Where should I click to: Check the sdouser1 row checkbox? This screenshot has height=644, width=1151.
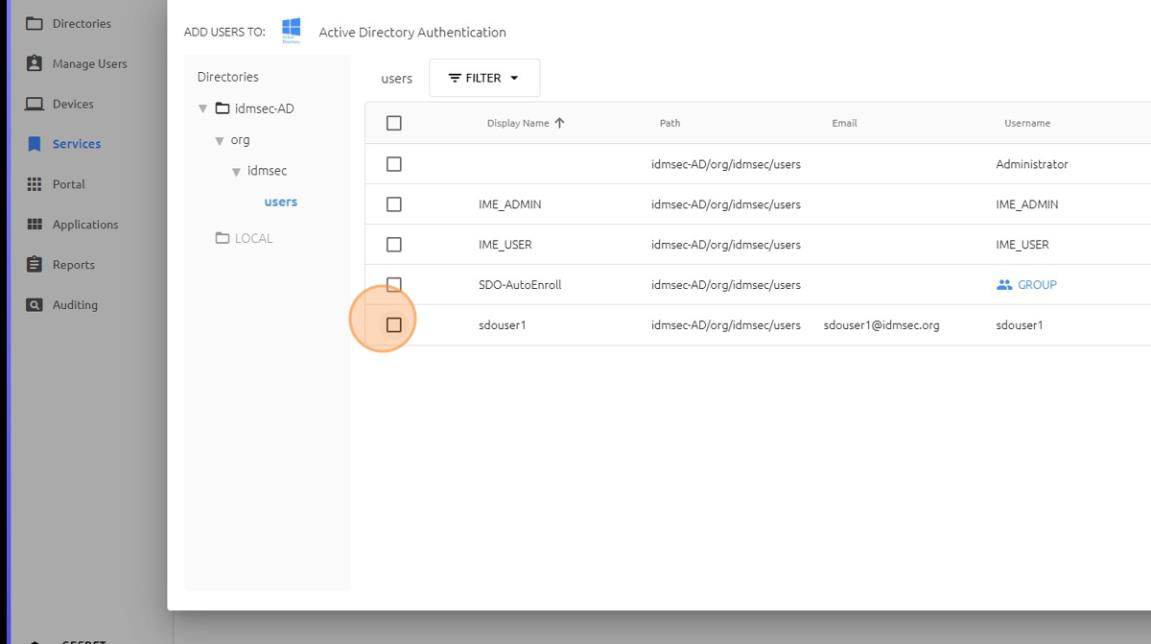coord(394,325)
